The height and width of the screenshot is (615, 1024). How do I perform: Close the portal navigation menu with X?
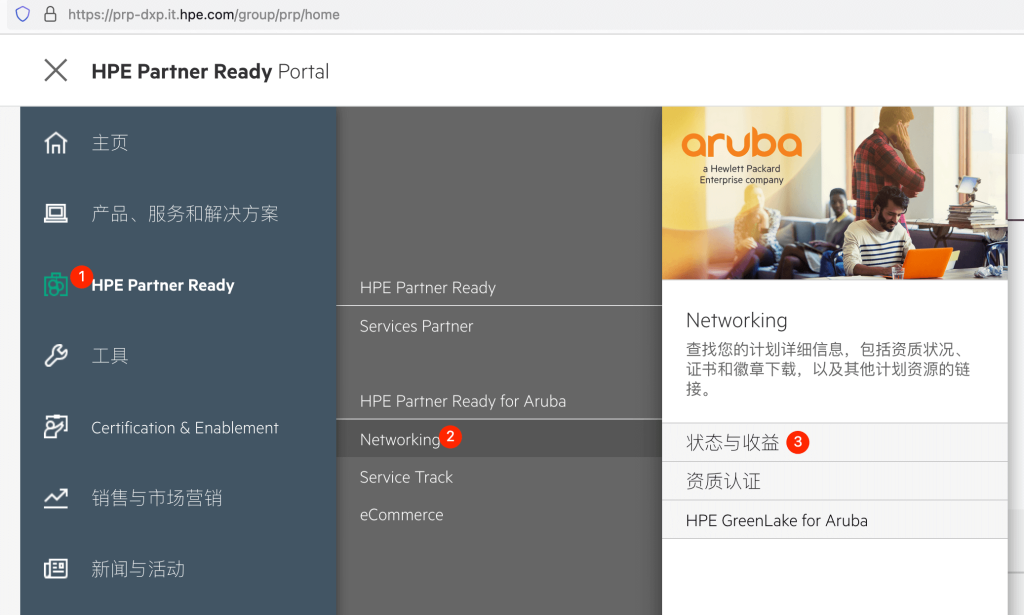click(56, 70)
